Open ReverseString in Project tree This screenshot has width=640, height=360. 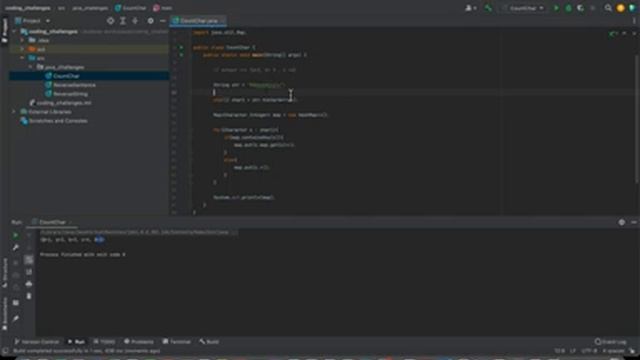(70, 94)
